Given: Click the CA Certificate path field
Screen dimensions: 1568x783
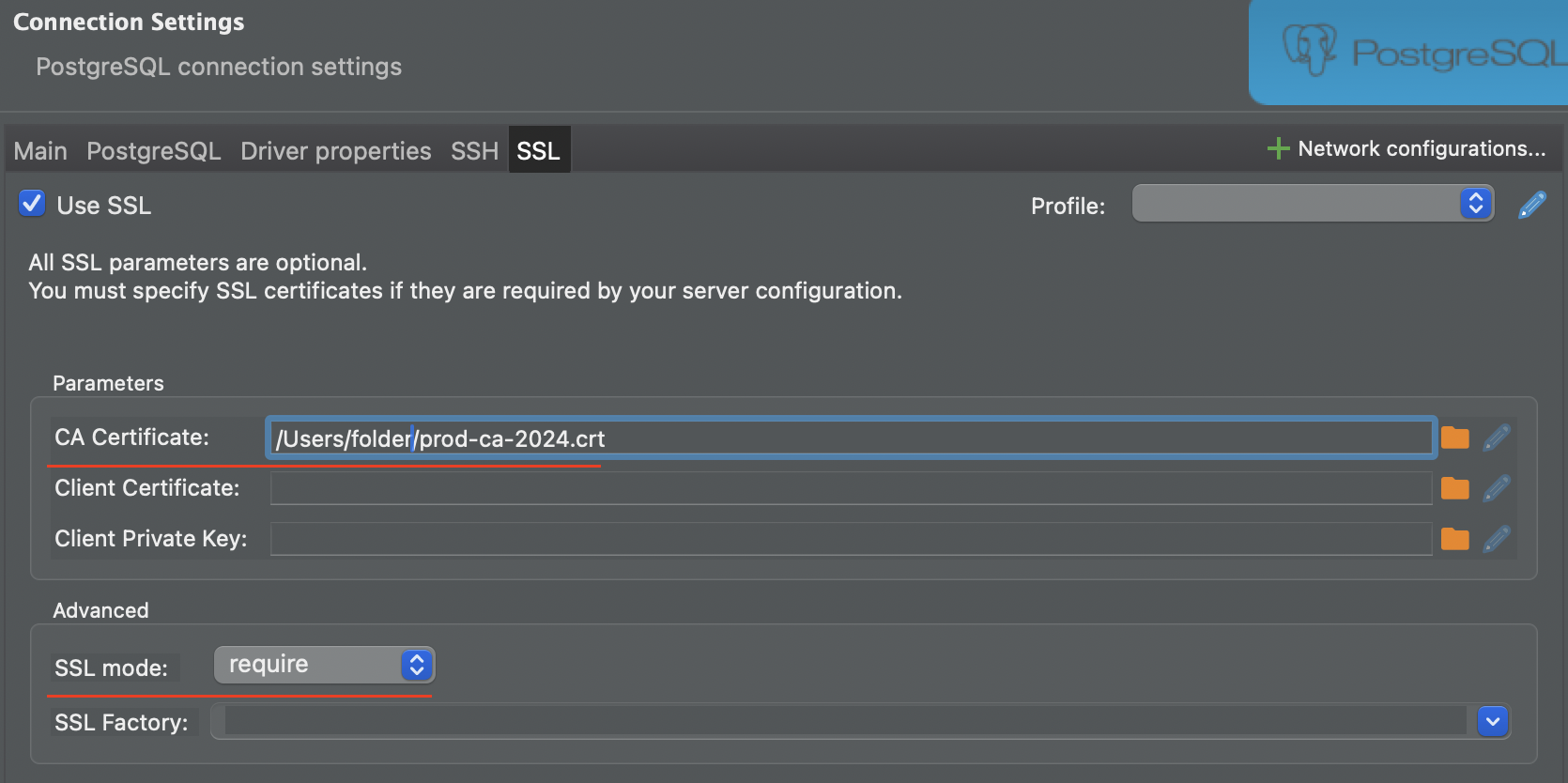Looking at the screenshot, I should (x=850, y=438).
